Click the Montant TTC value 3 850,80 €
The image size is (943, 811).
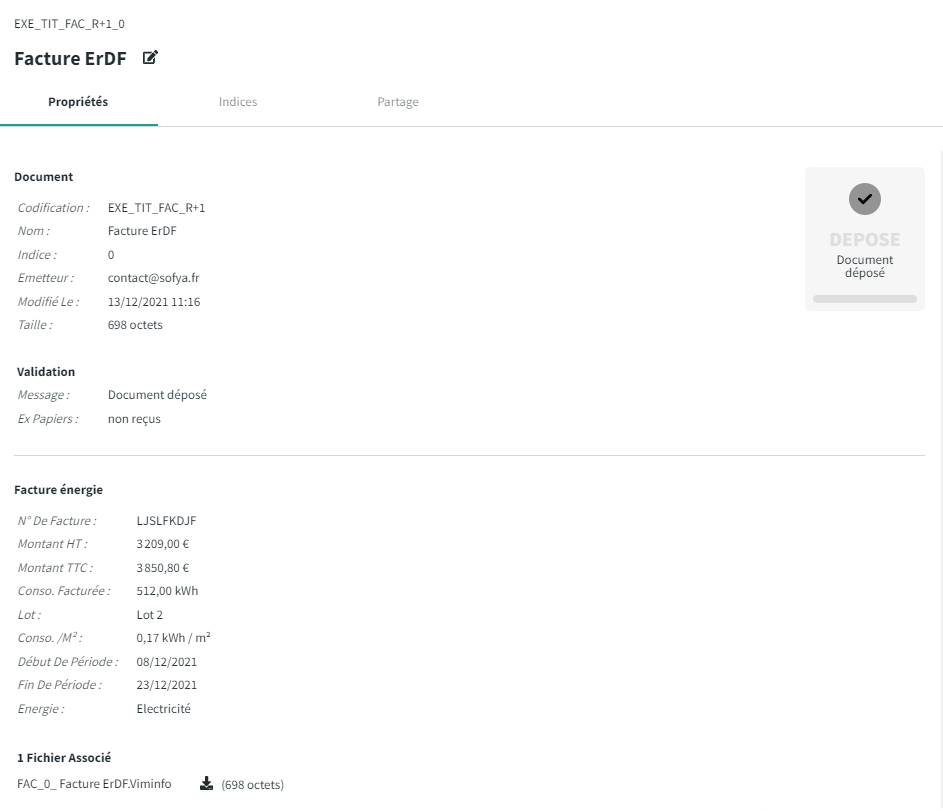(163, 568)
